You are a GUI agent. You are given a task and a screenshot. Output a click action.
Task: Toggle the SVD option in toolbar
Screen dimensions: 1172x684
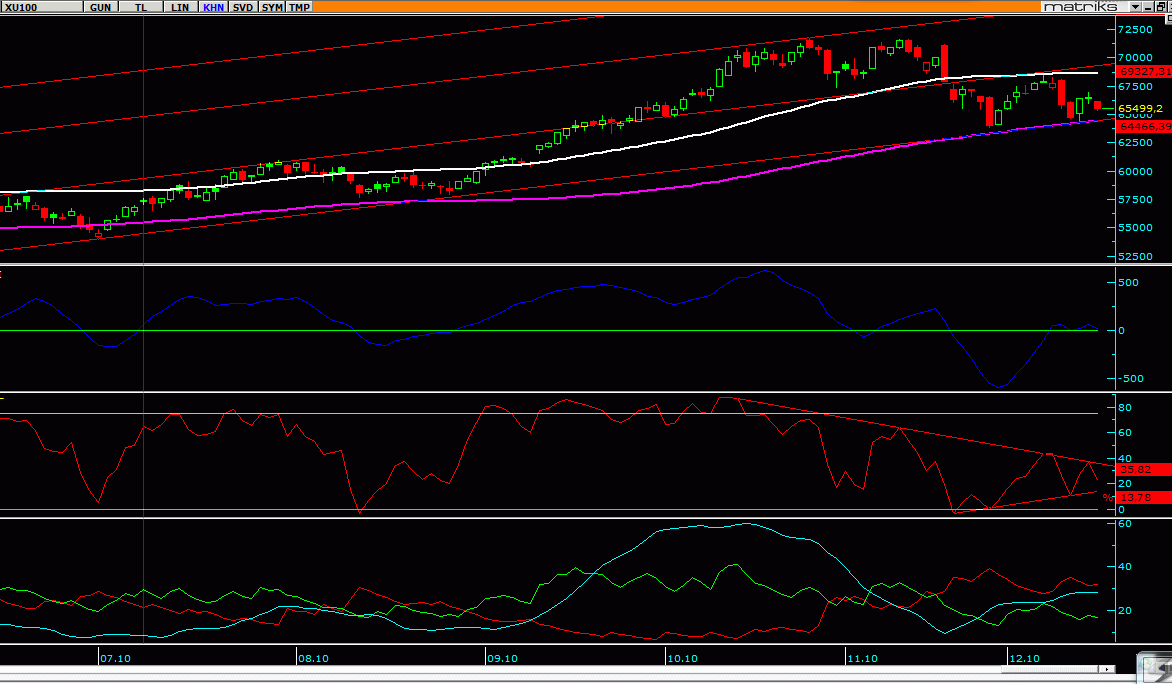click(x=242, y=7)
